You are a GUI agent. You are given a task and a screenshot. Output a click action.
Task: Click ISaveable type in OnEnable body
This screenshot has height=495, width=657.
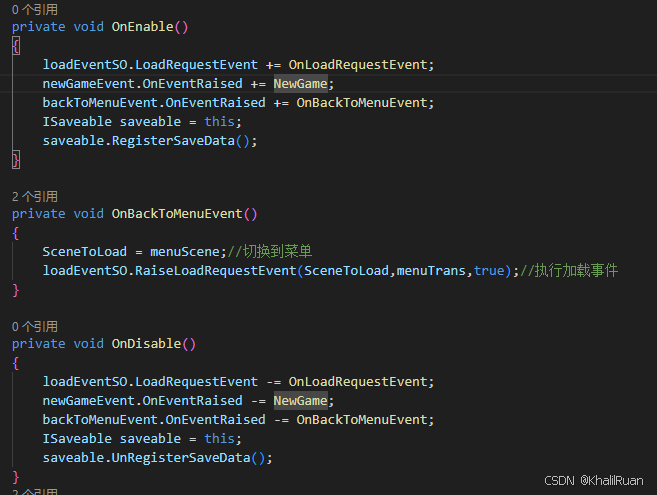pos(77,122)
